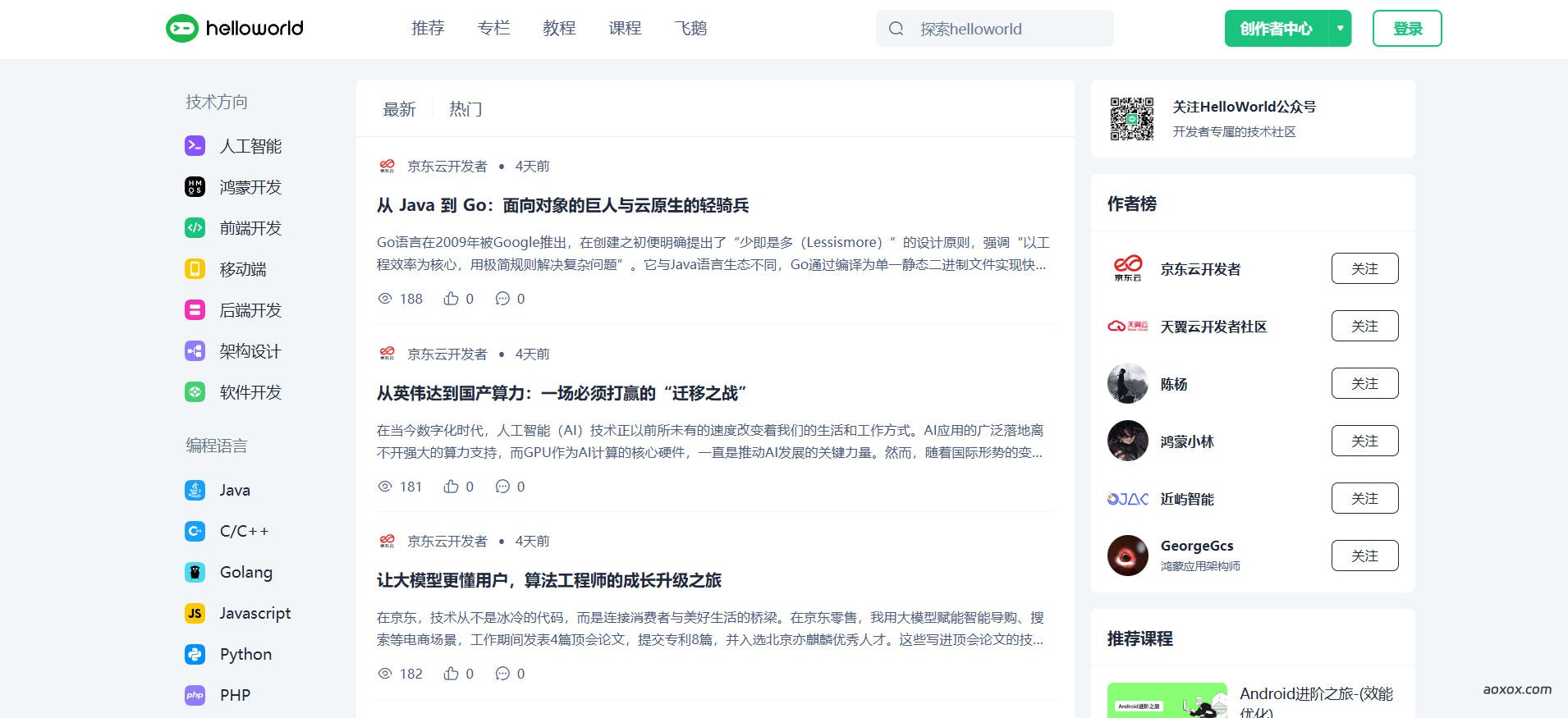Open Android进阶之旅 course title

[x=1316, y=702]
